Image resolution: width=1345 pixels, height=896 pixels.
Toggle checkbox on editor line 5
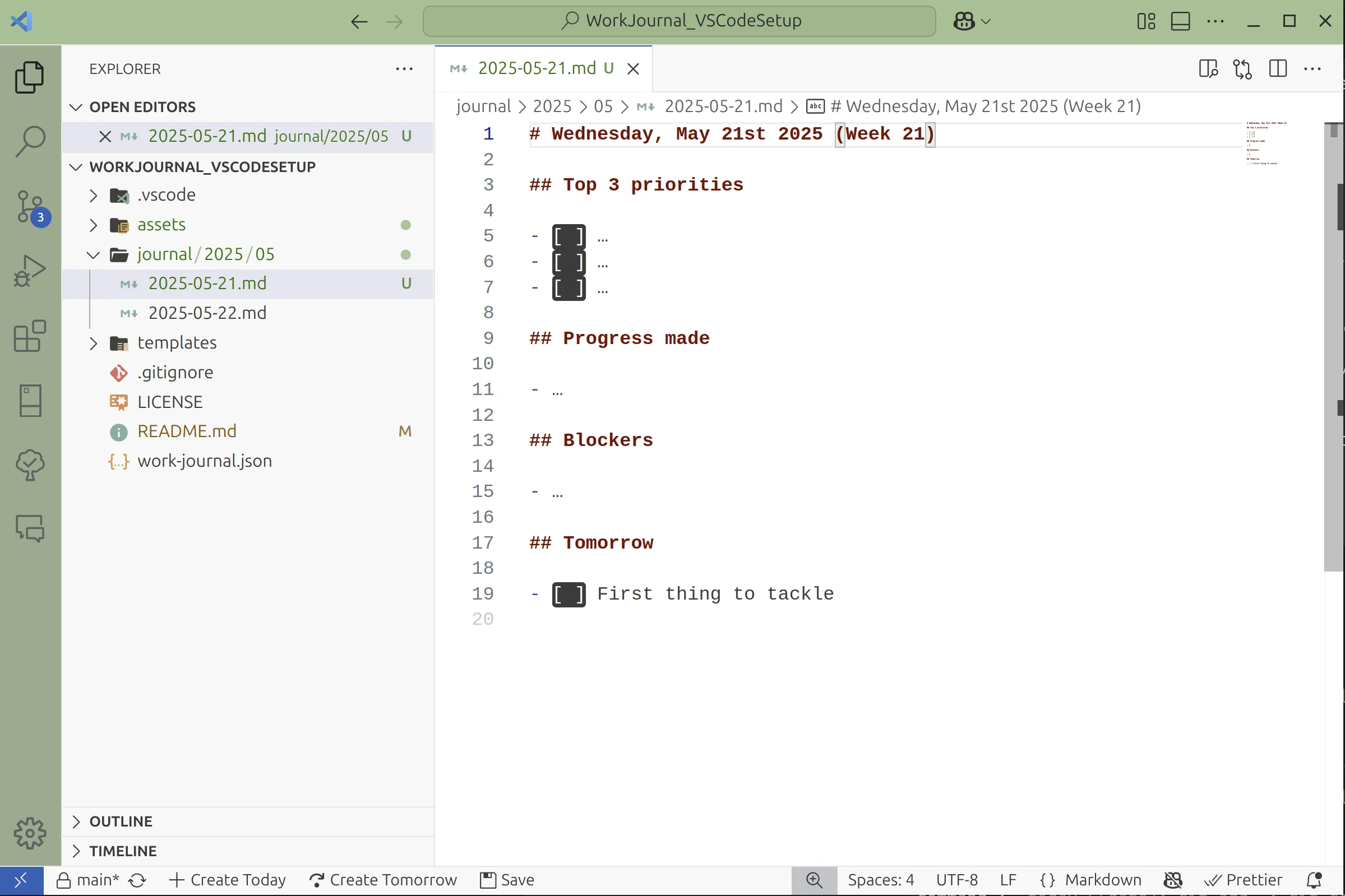[568, 236]
